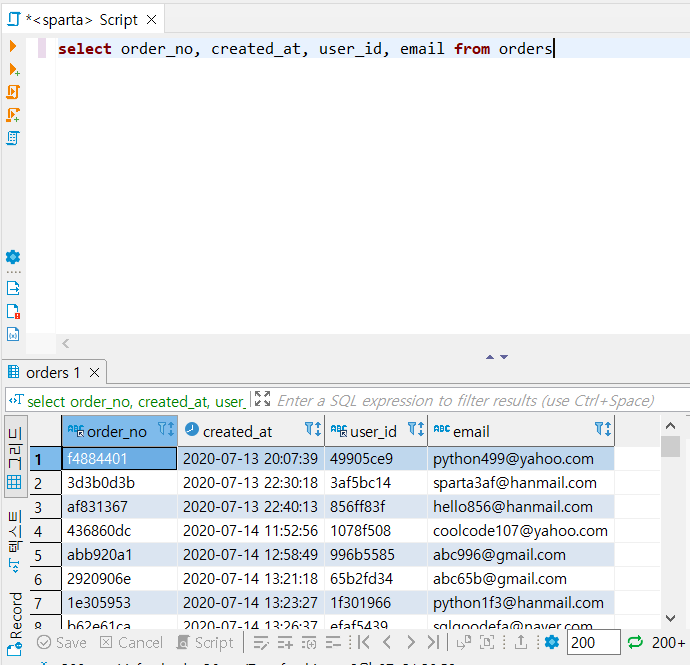
Task: Select row header number 2
Action: coord(46,483)
